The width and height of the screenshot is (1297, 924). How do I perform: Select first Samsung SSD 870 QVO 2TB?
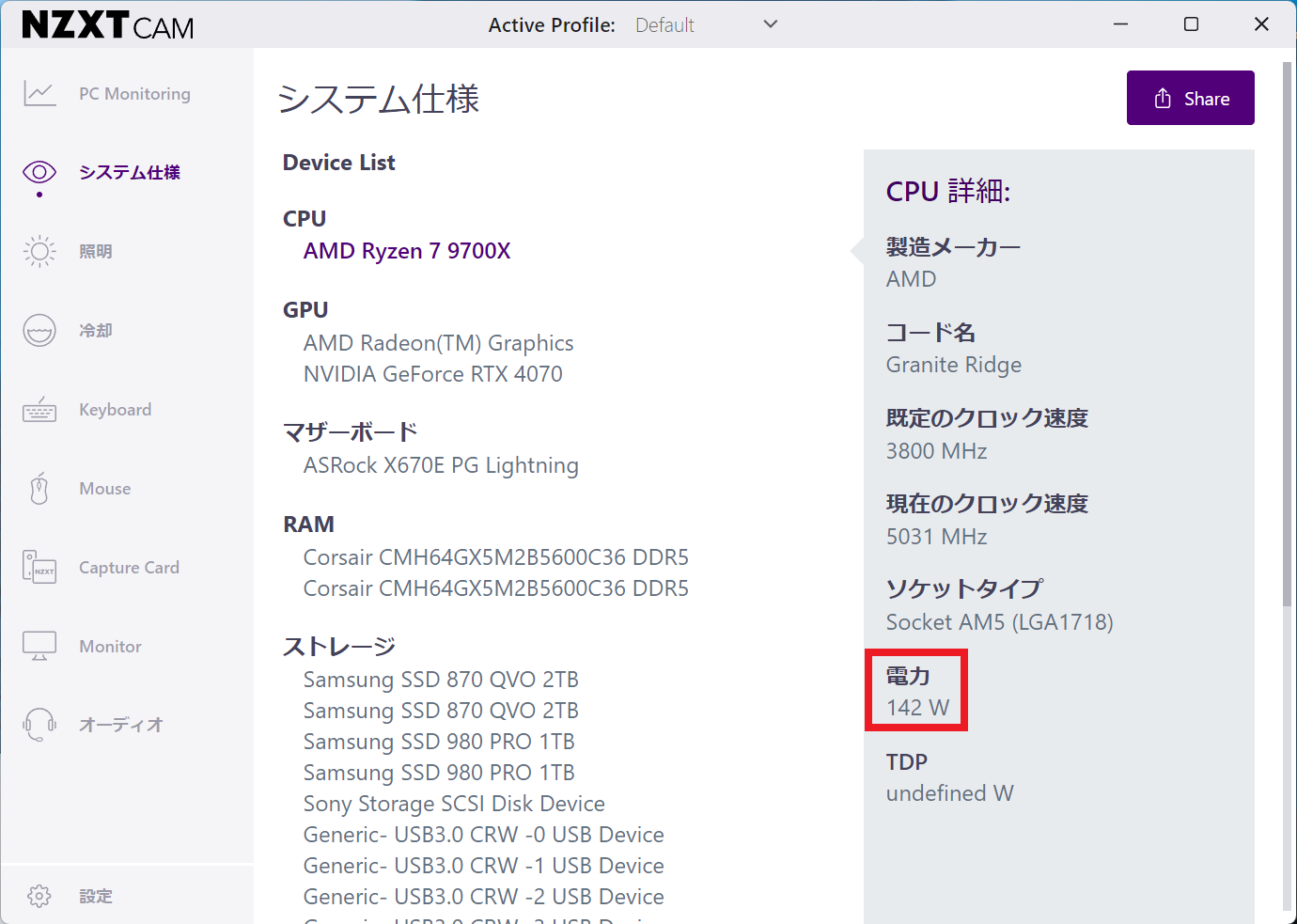click(x=441, y=680)
